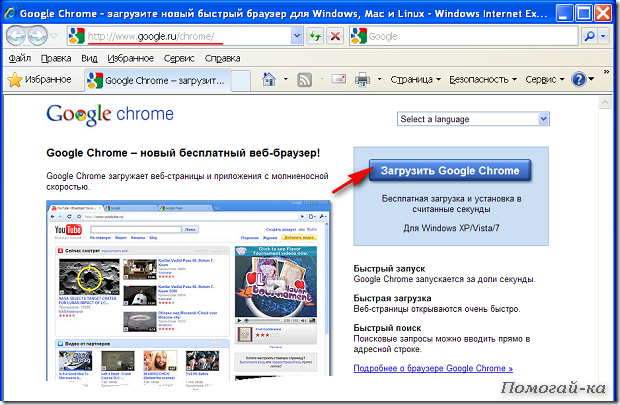Click the Избранное favorites star button

click(40, 79)
